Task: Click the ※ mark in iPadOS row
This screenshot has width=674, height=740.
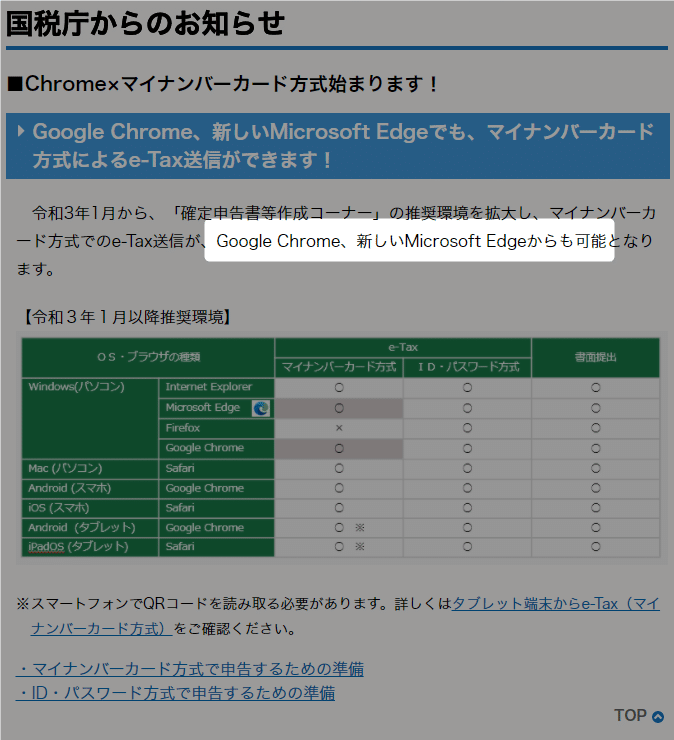Action: (360, 547)
